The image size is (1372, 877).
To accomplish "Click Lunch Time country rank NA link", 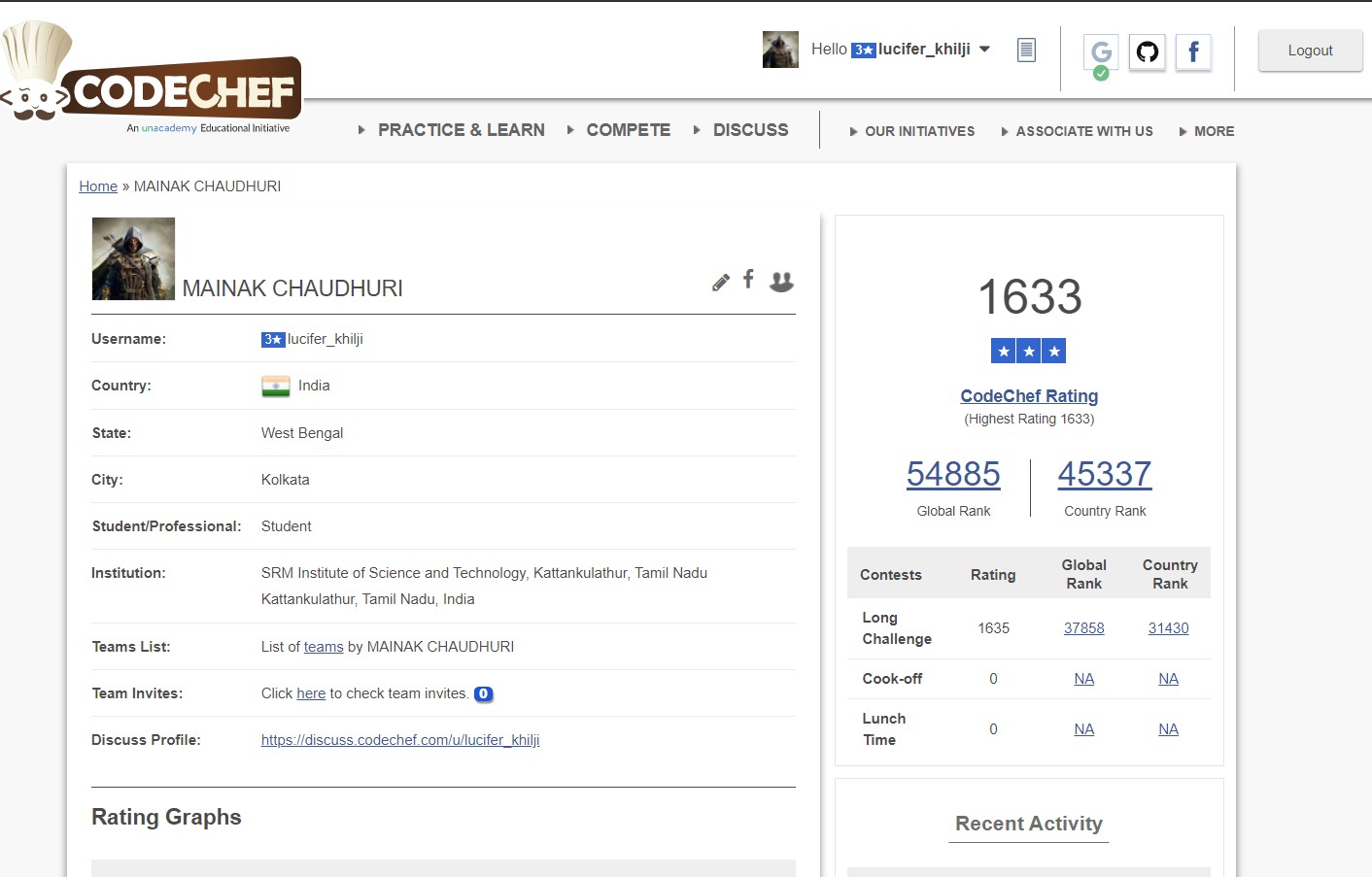I will [x=1168, y=729].
